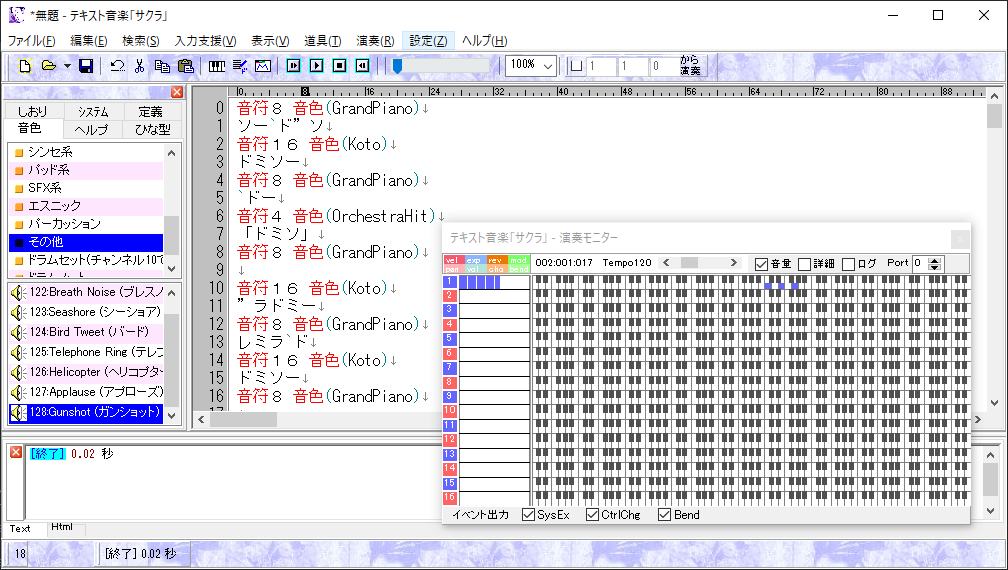Switch to the しおり tab
The width and height of the screenshot is (1008, 570).
coord(33,111)
